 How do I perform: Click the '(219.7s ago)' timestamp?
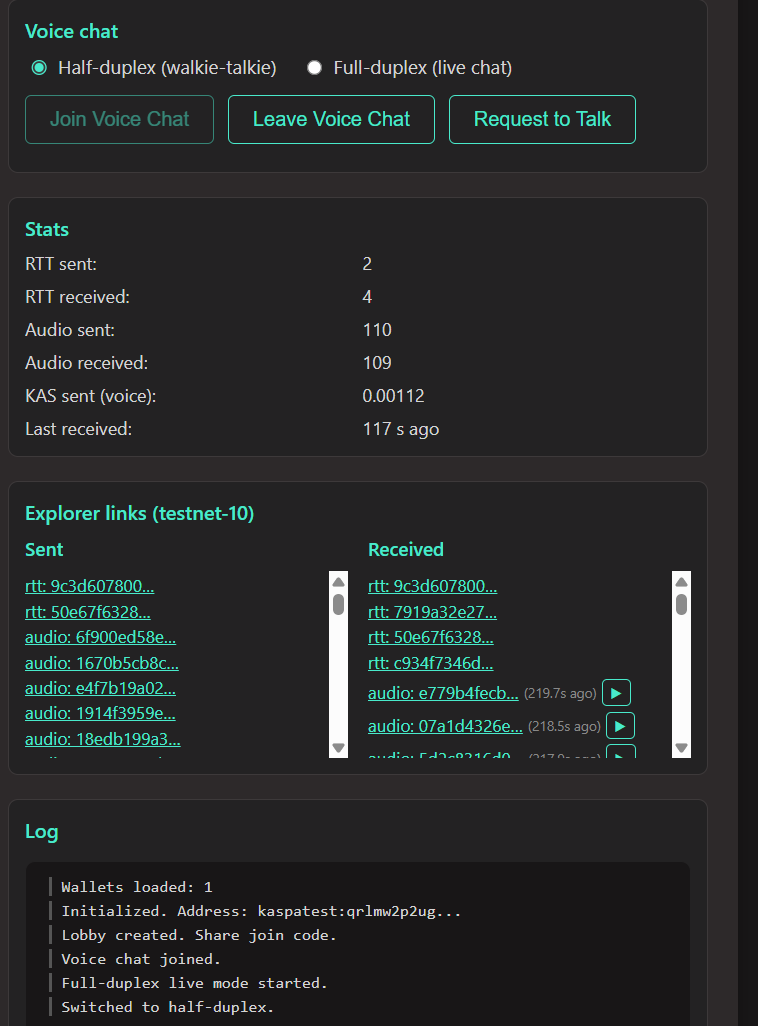(560, 694)
